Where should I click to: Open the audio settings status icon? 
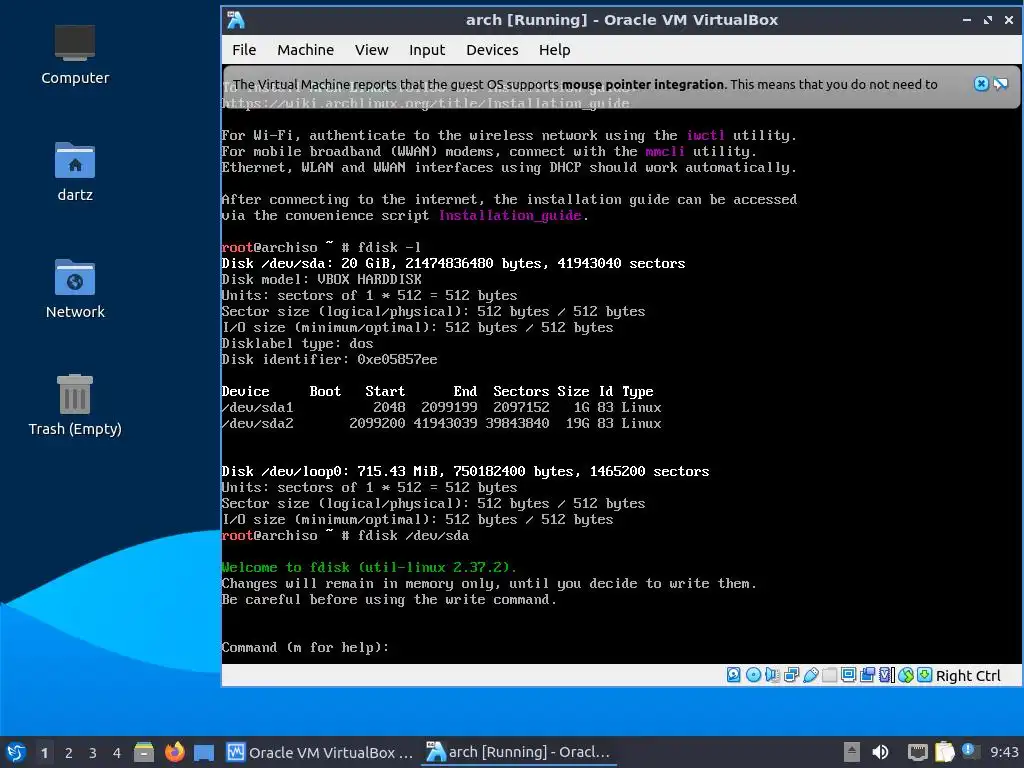click(772, 675)
